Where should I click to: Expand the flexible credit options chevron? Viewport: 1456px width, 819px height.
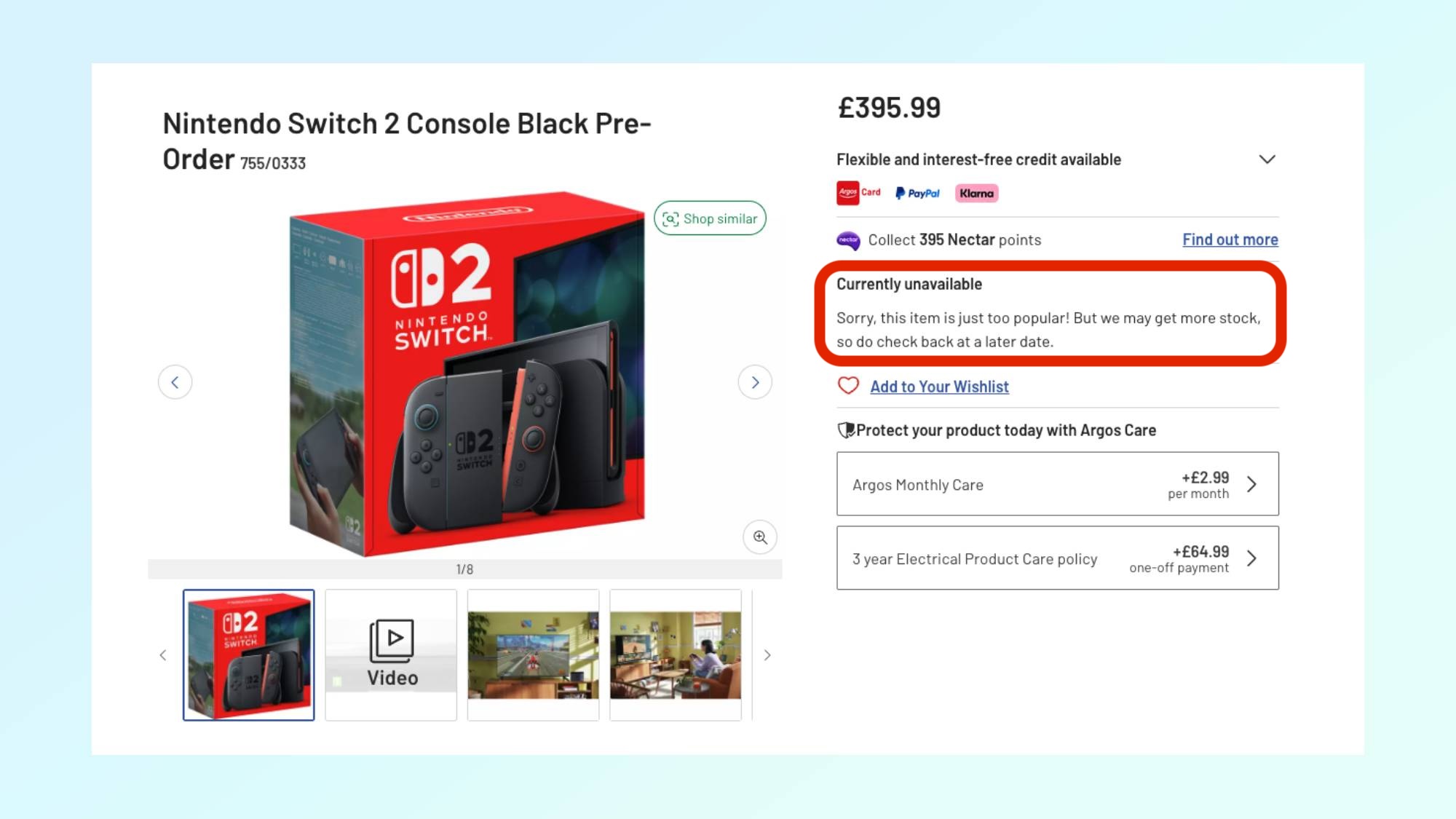pos(1267,159)
